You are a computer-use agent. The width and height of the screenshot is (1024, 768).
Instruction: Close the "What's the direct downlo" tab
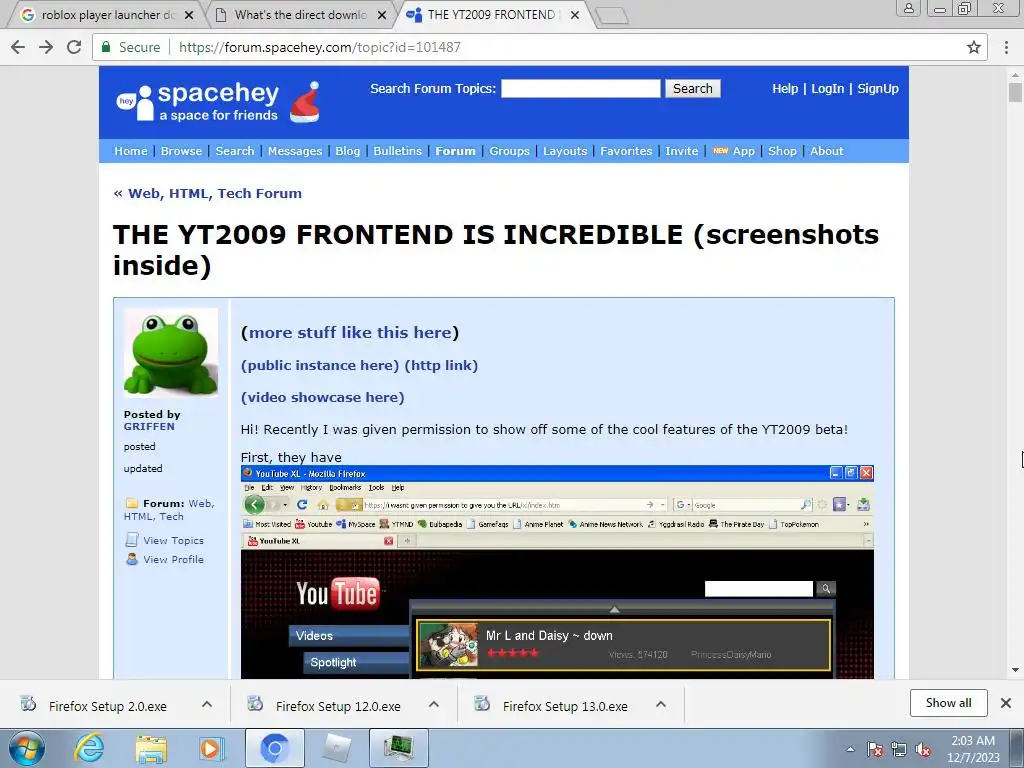coord(382,15)
